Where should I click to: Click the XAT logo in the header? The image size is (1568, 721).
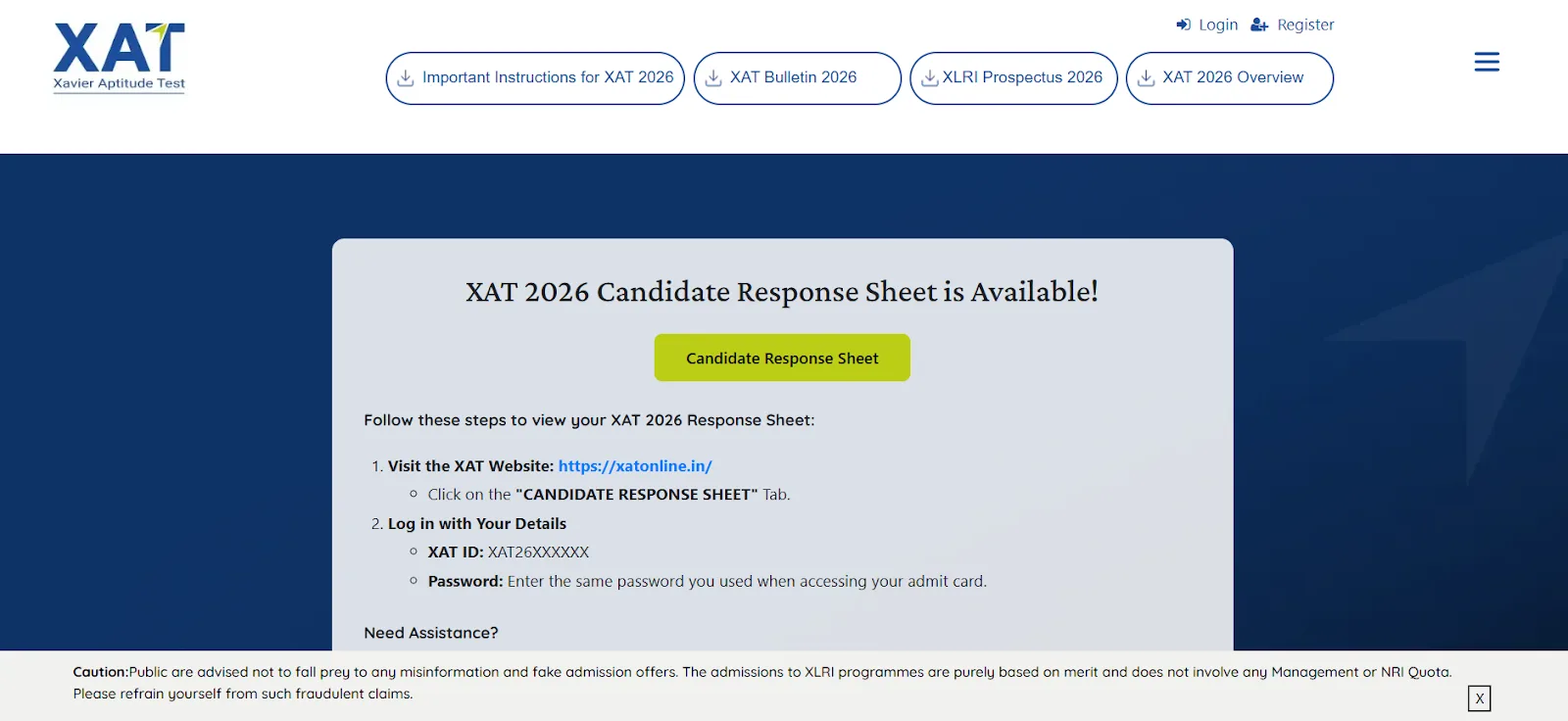pyautogui.click(x=118, y=47)
